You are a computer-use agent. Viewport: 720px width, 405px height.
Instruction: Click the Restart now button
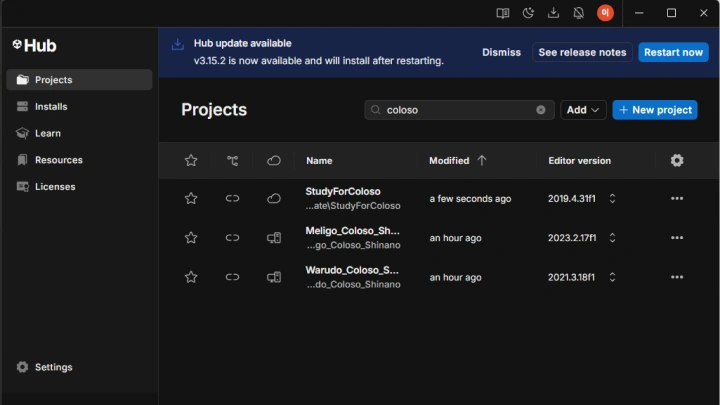(x=673, y=52)
